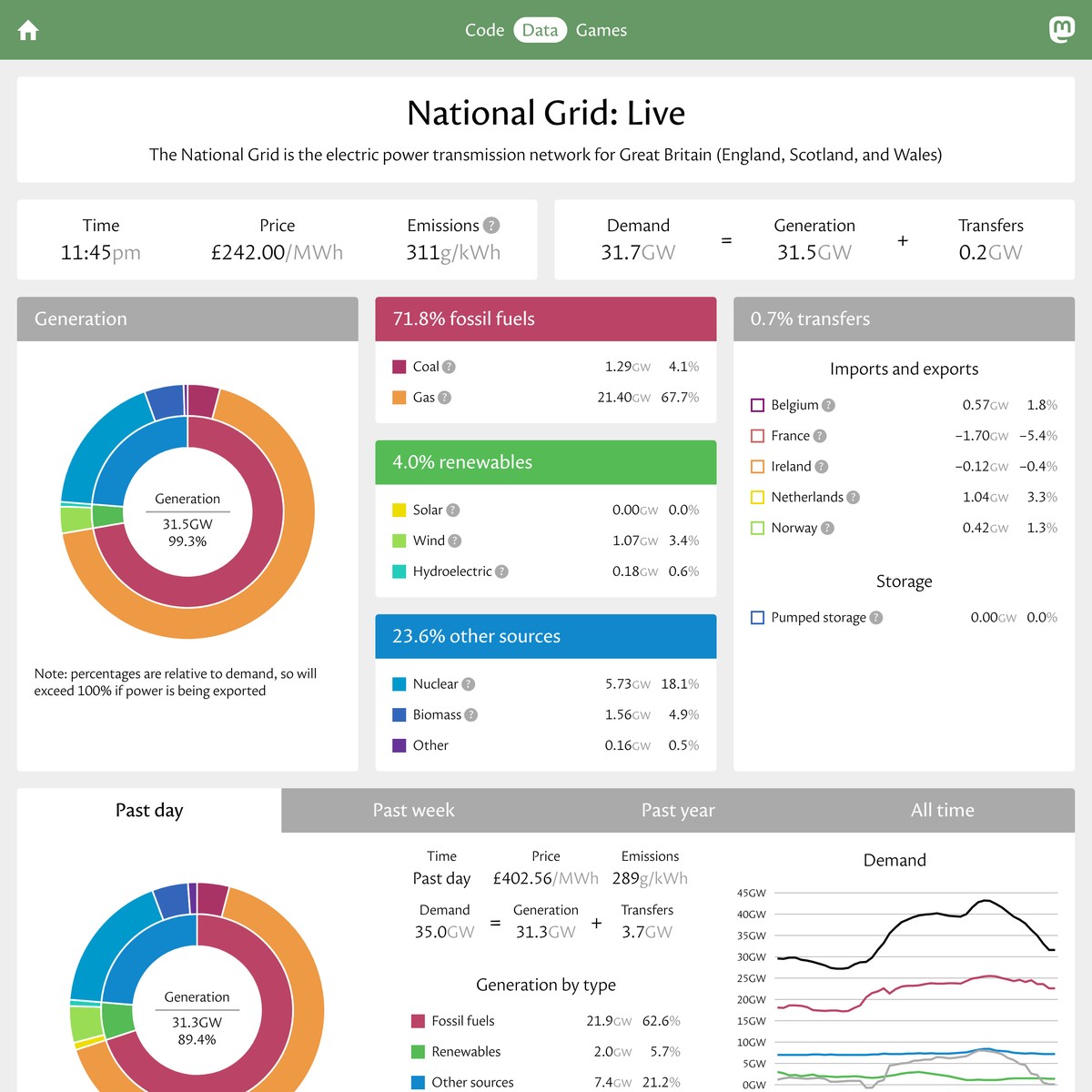Open the Wind help icon
Screen dimensions: 1092x1092
pyautogui.click(x=452, y=541)
